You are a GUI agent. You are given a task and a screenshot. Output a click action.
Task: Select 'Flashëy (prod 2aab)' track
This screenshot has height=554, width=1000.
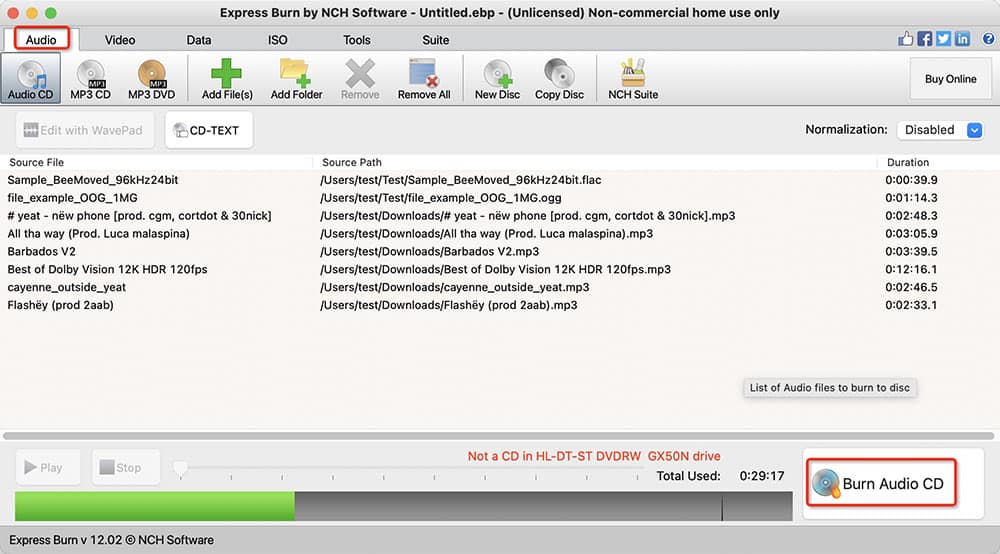(x=60, y=305)
